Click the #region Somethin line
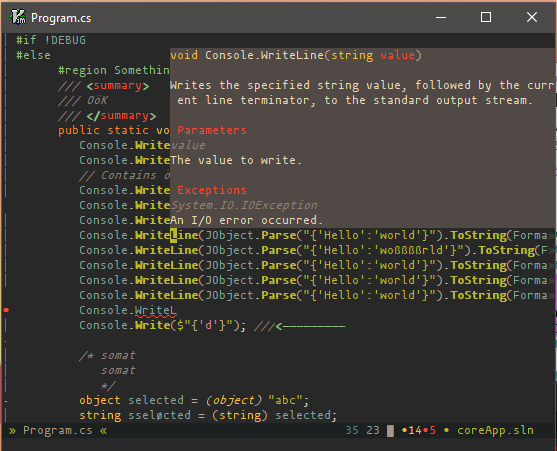 click(x=114, y=70)
